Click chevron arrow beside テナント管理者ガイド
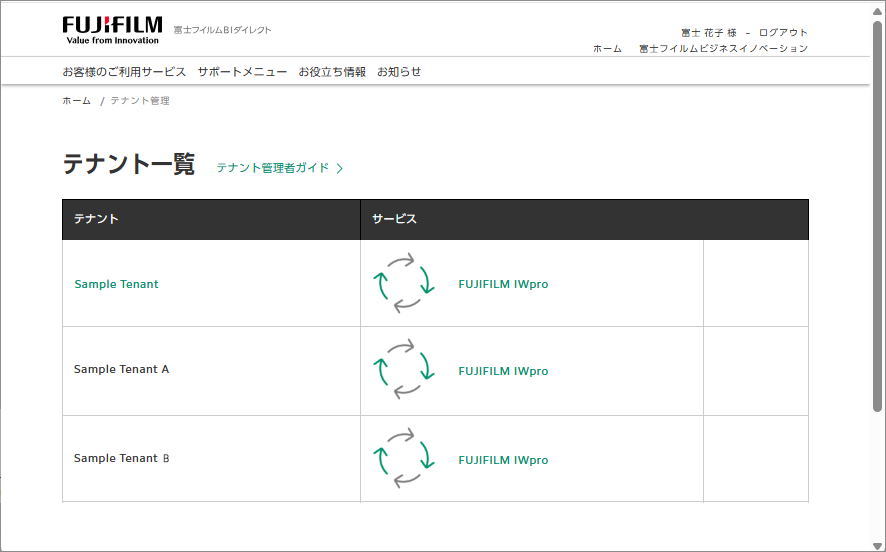Screen dimensions: 886x552 pos(340,169)
